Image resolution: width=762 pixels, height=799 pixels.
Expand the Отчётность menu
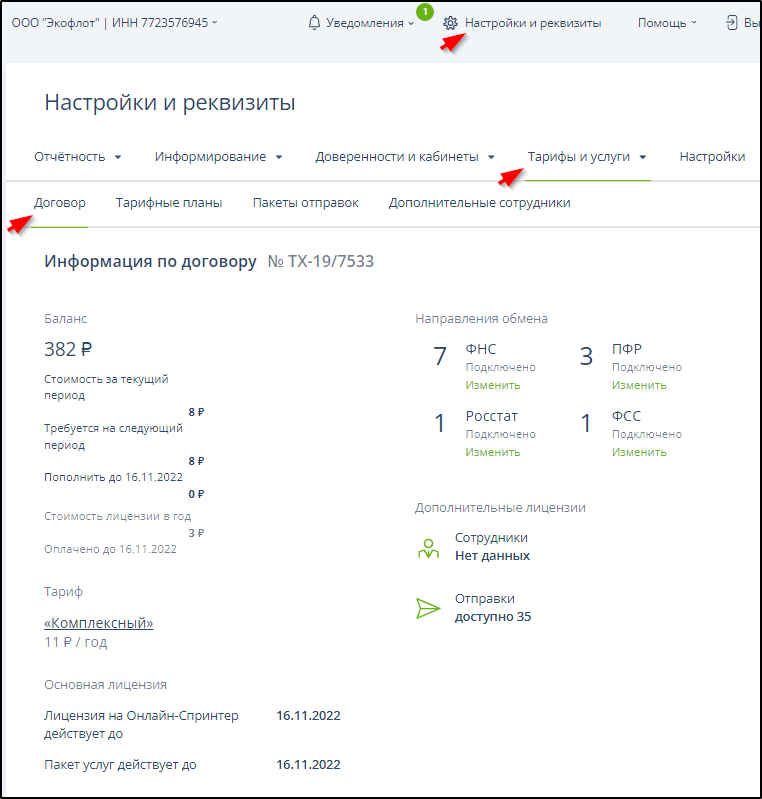[77, 157]
